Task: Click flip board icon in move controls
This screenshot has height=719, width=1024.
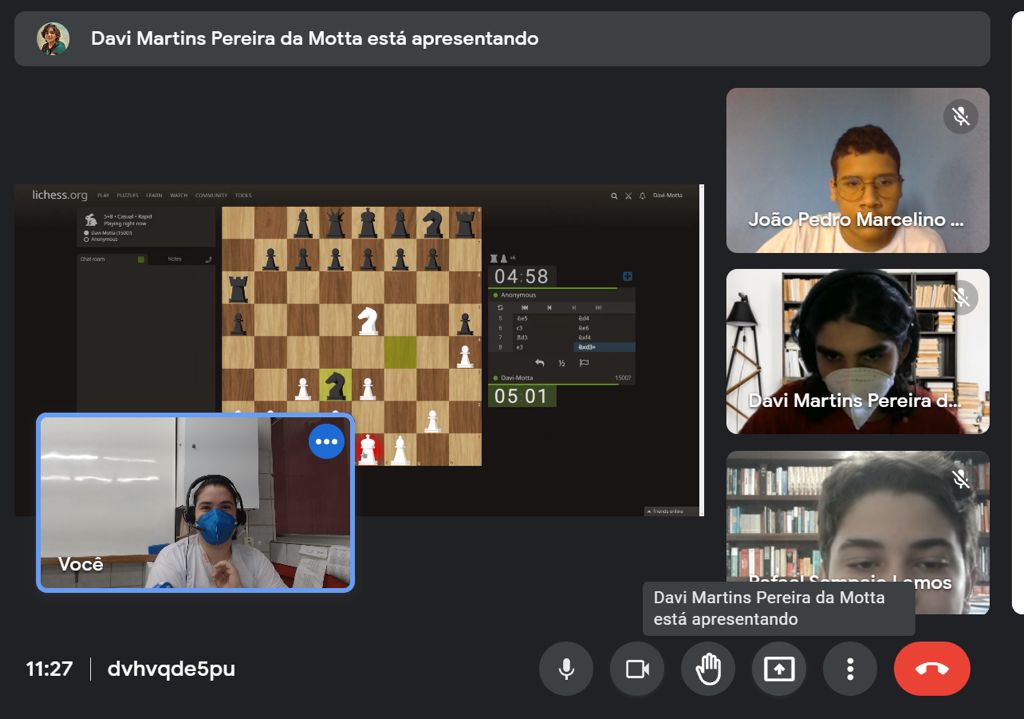Action: pos(500,308)
